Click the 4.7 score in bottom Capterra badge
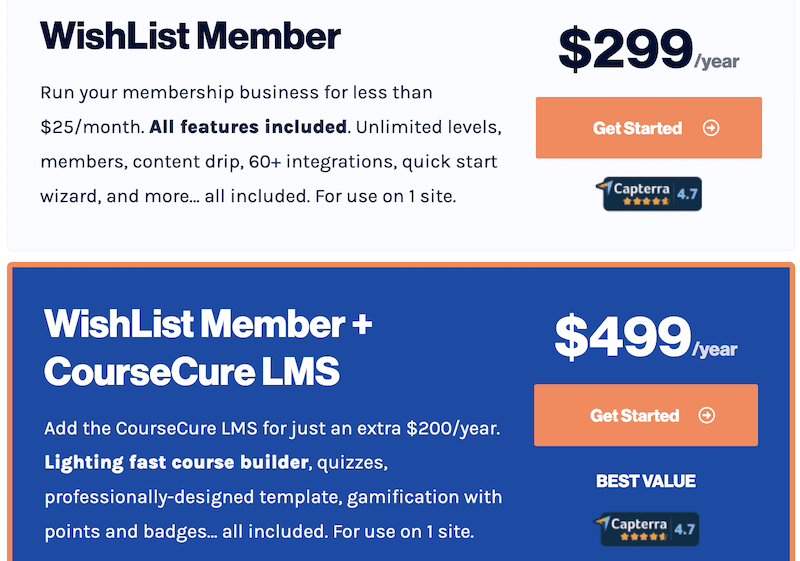The width and height of the screenshot is (800, 561). pos(684,529)
